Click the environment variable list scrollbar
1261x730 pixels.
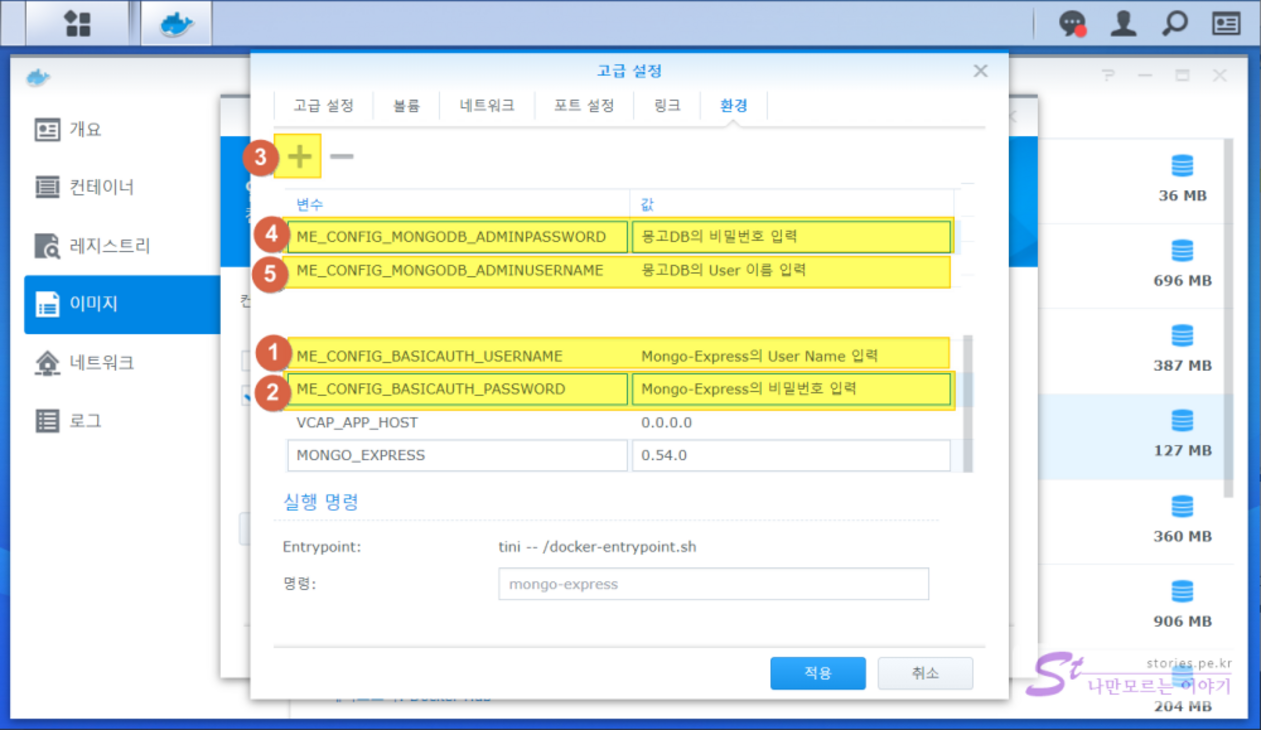(x=967, y=400)
